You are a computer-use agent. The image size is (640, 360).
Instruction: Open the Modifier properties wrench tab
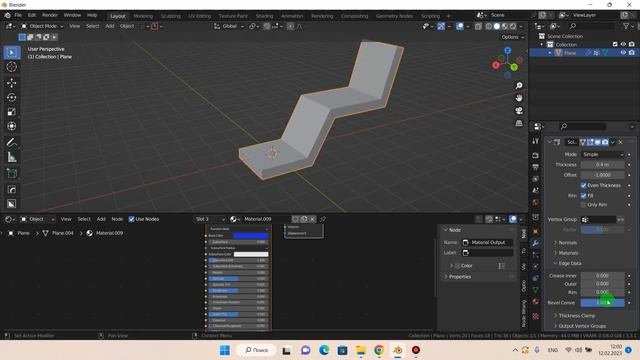pos(536,243)
